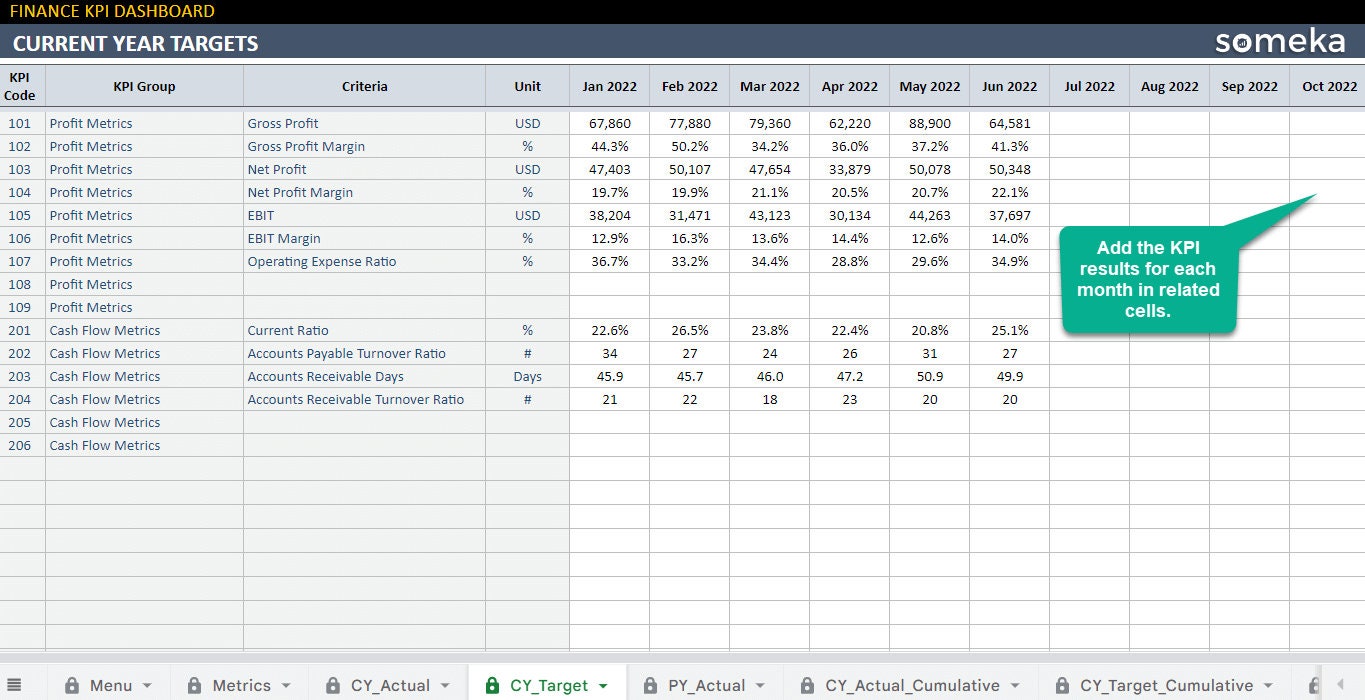This screenshot has height=700, width=1365.
Task: Click KPI code 109 cell
Action: coord(20,307)
